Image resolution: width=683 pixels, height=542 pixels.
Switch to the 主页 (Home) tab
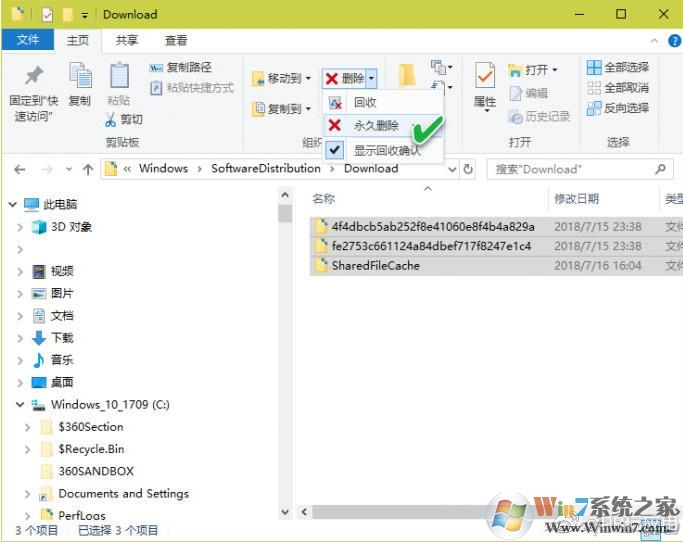[78, 40]
